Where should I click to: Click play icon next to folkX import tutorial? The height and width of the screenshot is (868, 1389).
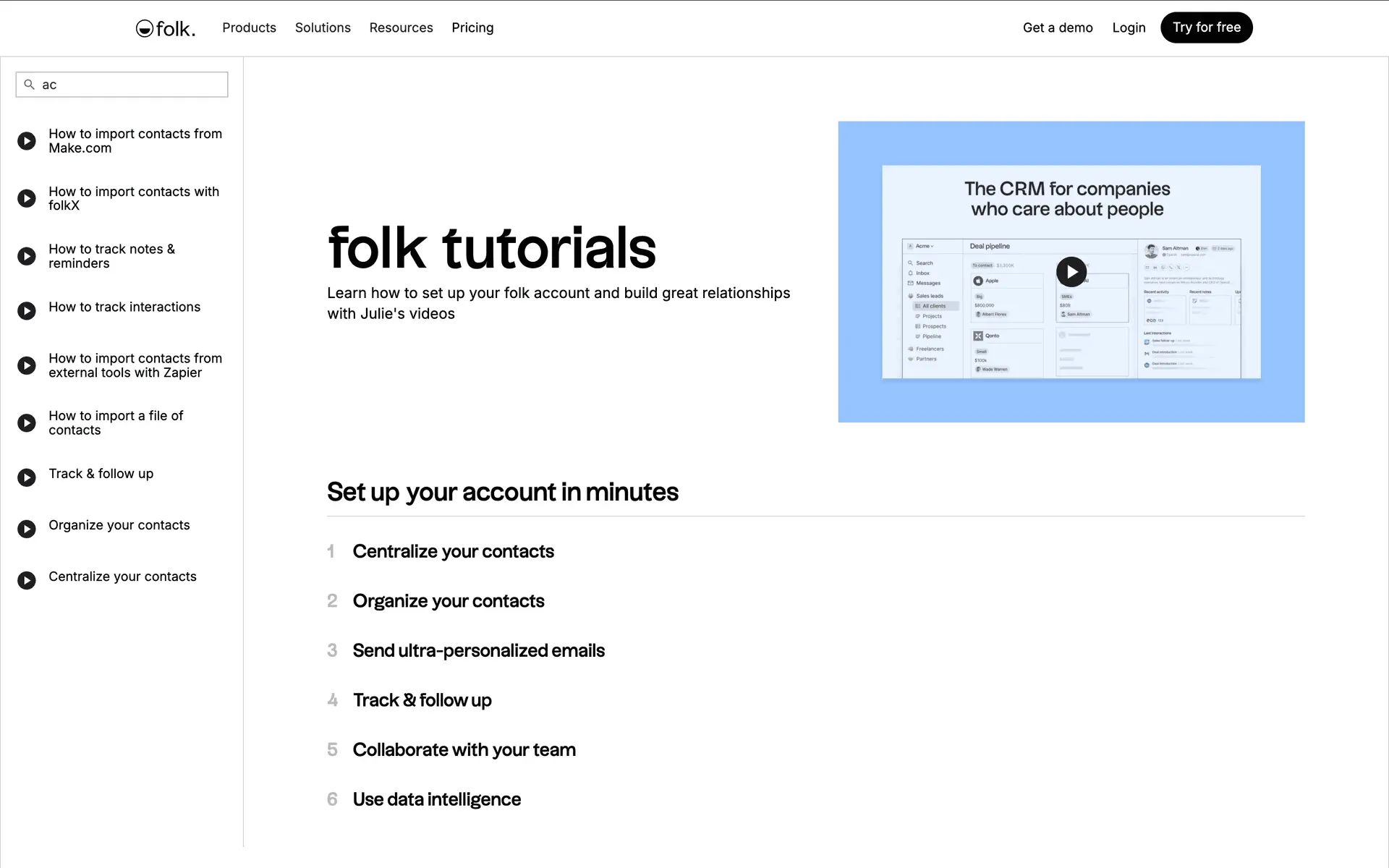[27, 198]
